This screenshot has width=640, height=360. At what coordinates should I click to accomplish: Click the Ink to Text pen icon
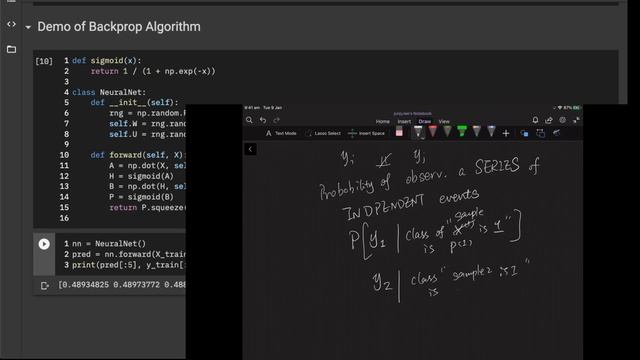point(556,133)
